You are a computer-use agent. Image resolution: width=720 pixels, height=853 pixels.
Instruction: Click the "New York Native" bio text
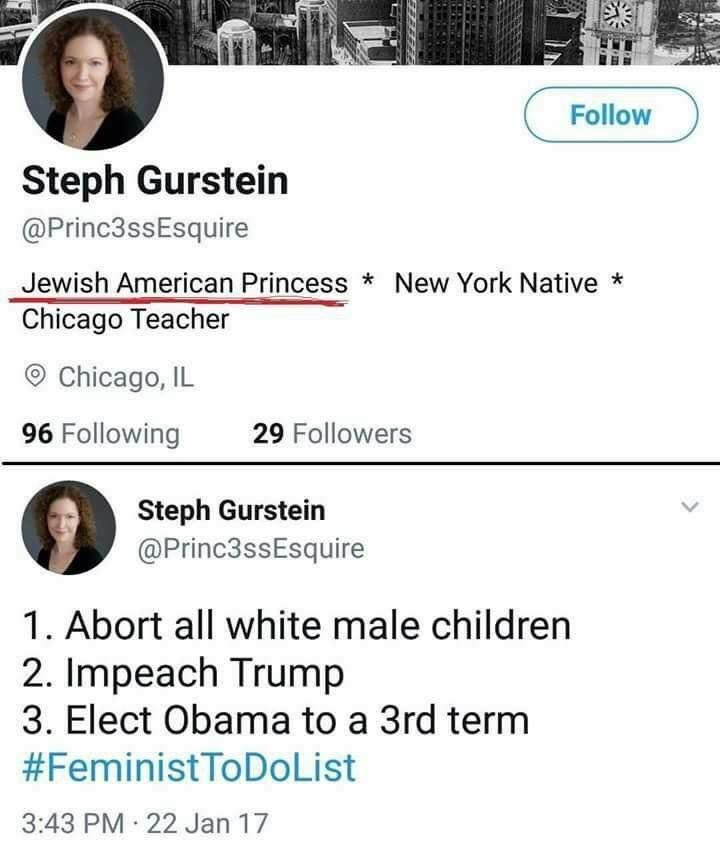pos(496,284)
